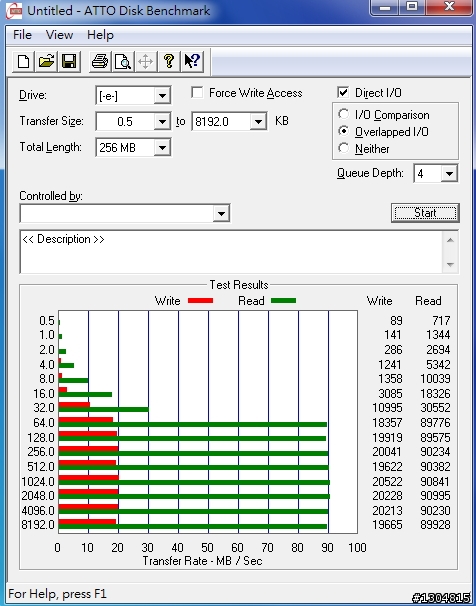Click the Write value 89
Image resolution: width=476 pixels, height=606 pixels.
(x=396, y=320)
